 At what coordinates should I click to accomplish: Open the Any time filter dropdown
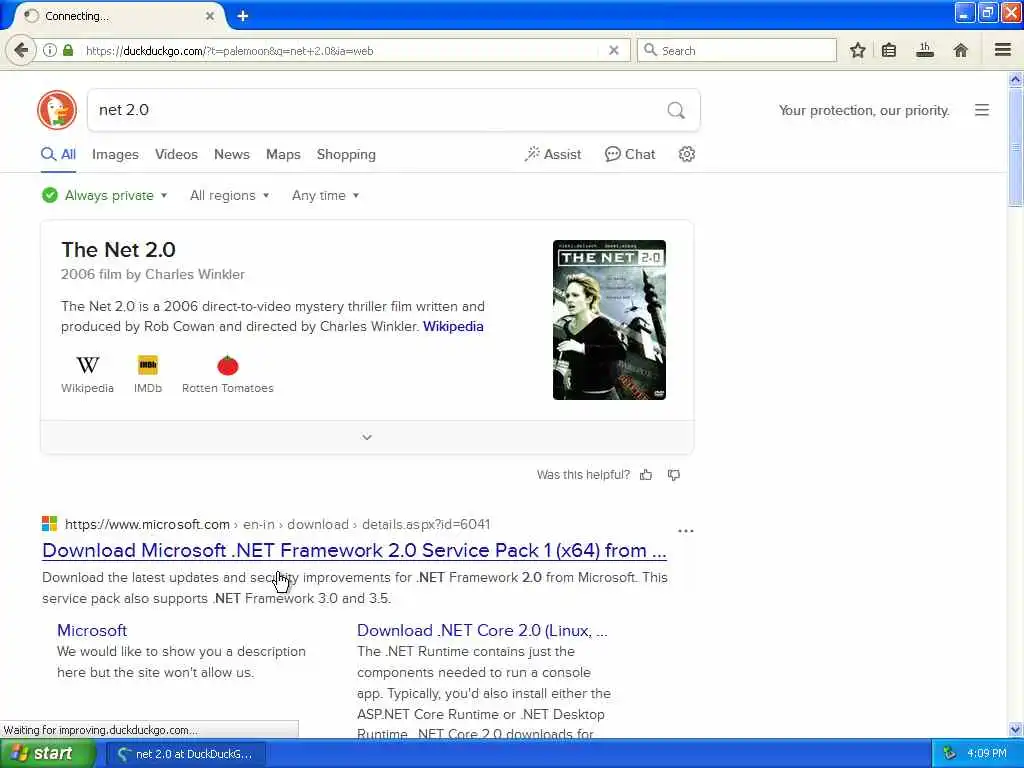coord(325,195)
